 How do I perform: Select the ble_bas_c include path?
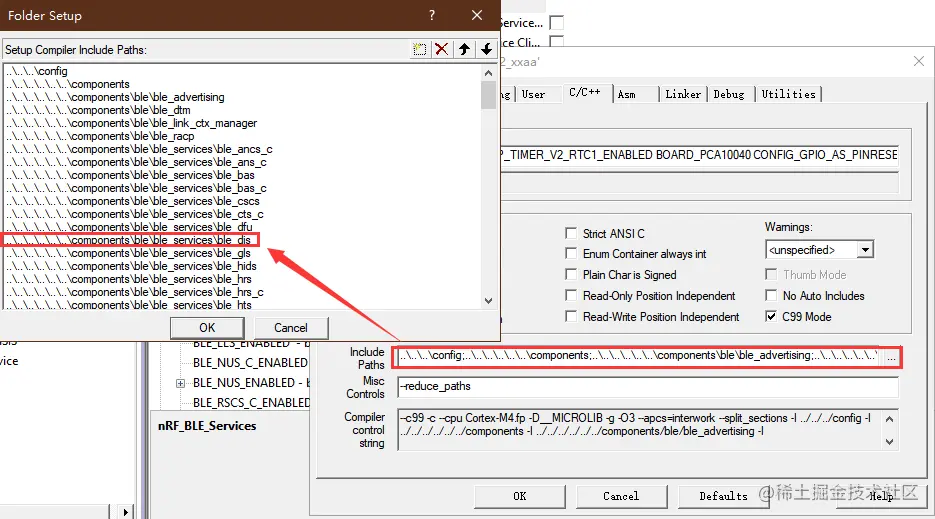click(x=137, y=188)
